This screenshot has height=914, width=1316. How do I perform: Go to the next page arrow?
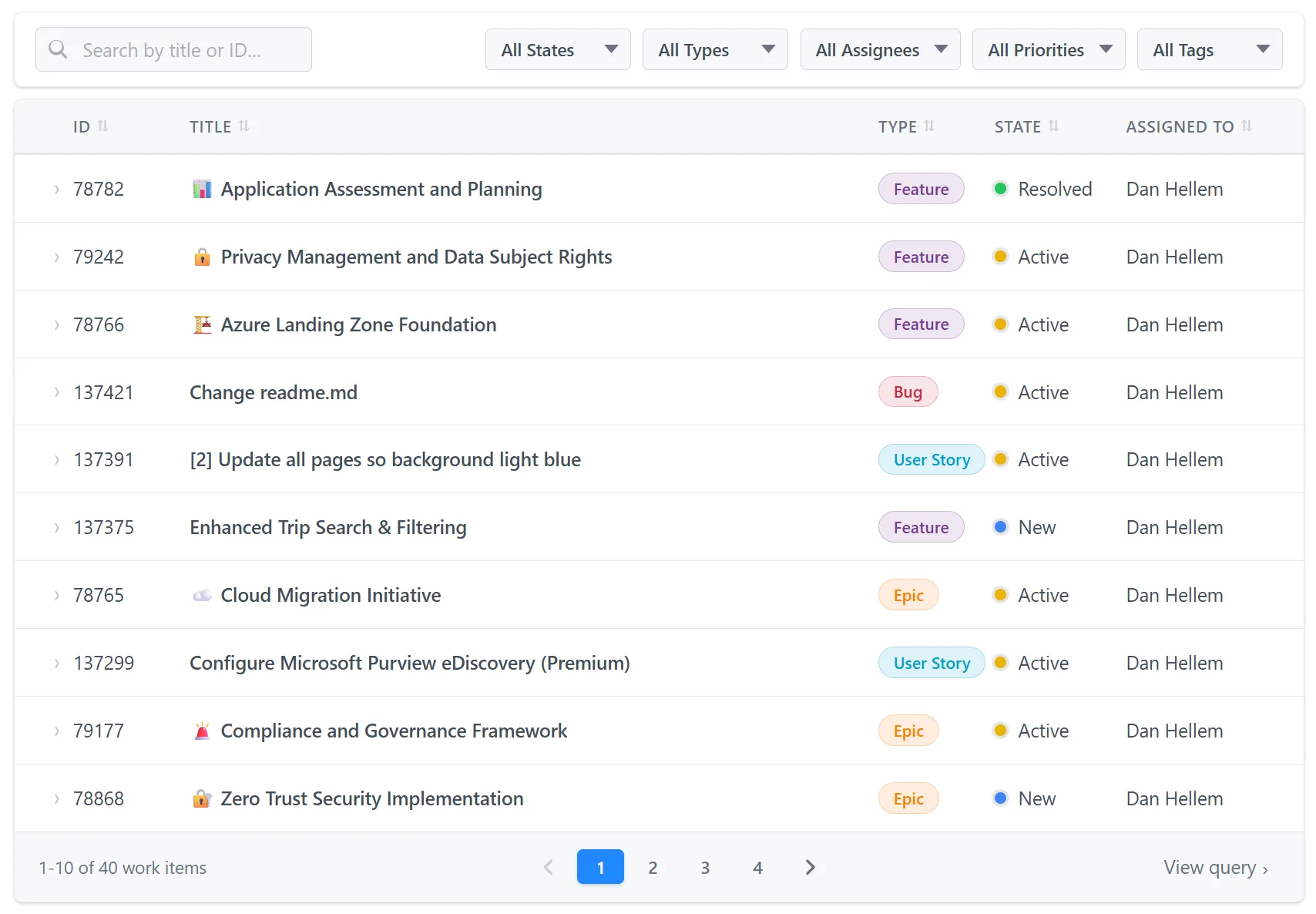click(810, 868)
